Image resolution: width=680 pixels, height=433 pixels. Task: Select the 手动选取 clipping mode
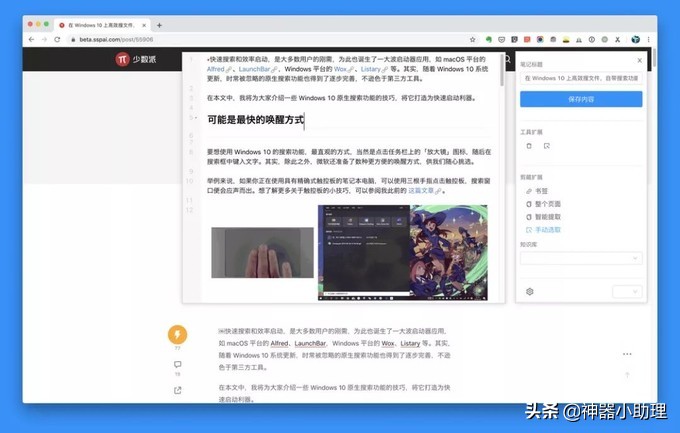[x=543, y=230]
